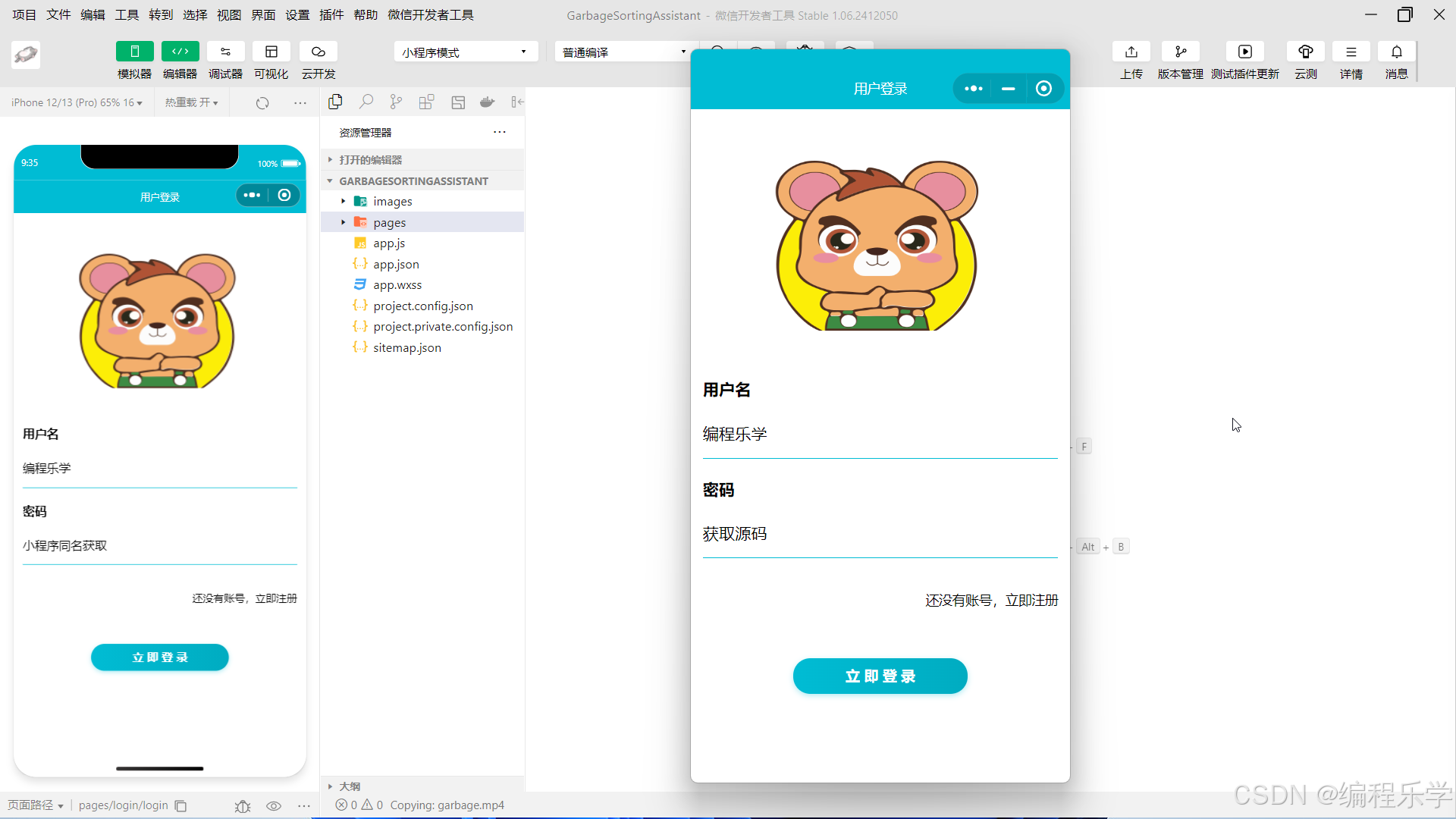Screen dimensions: 1456x819
Task: Click the password input field in popup
Action: coord(880,534)
